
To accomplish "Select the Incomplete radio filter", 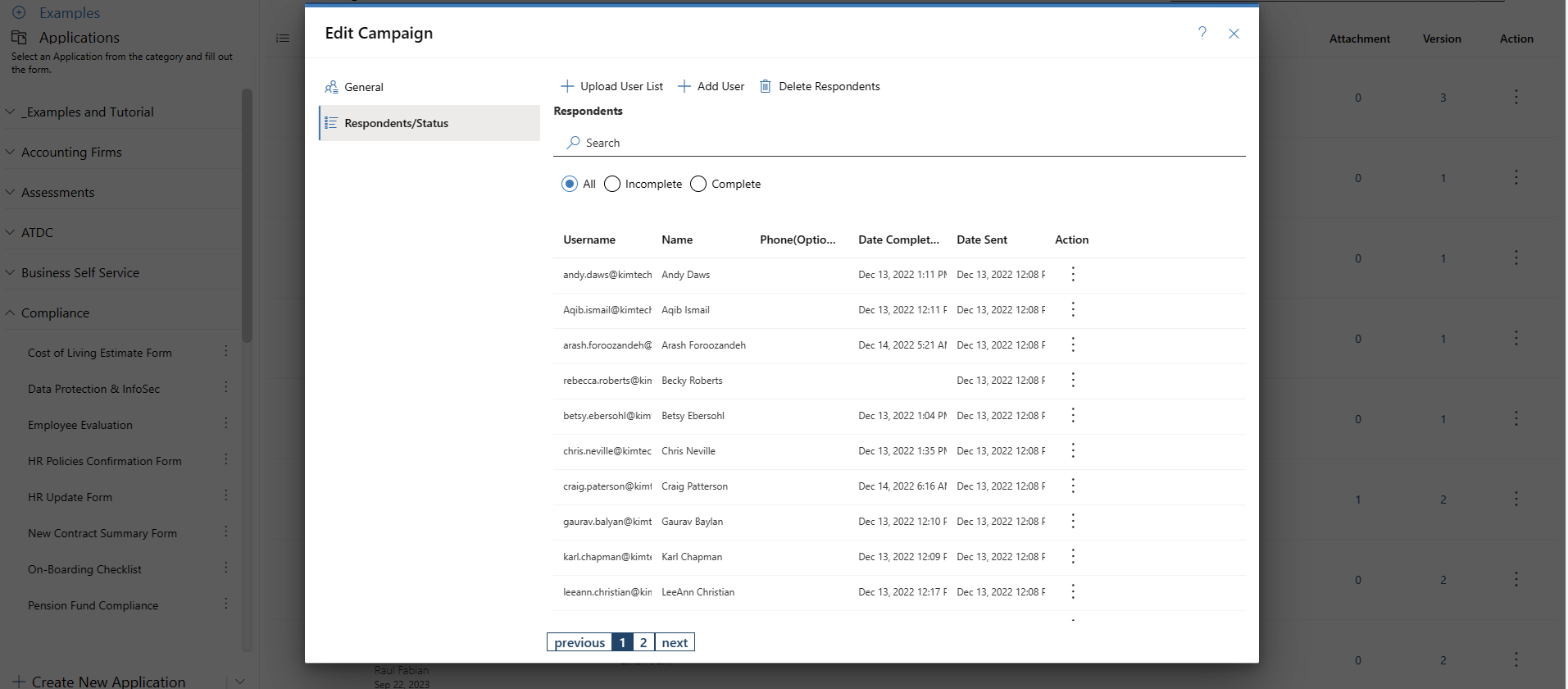I will [612, 184].
